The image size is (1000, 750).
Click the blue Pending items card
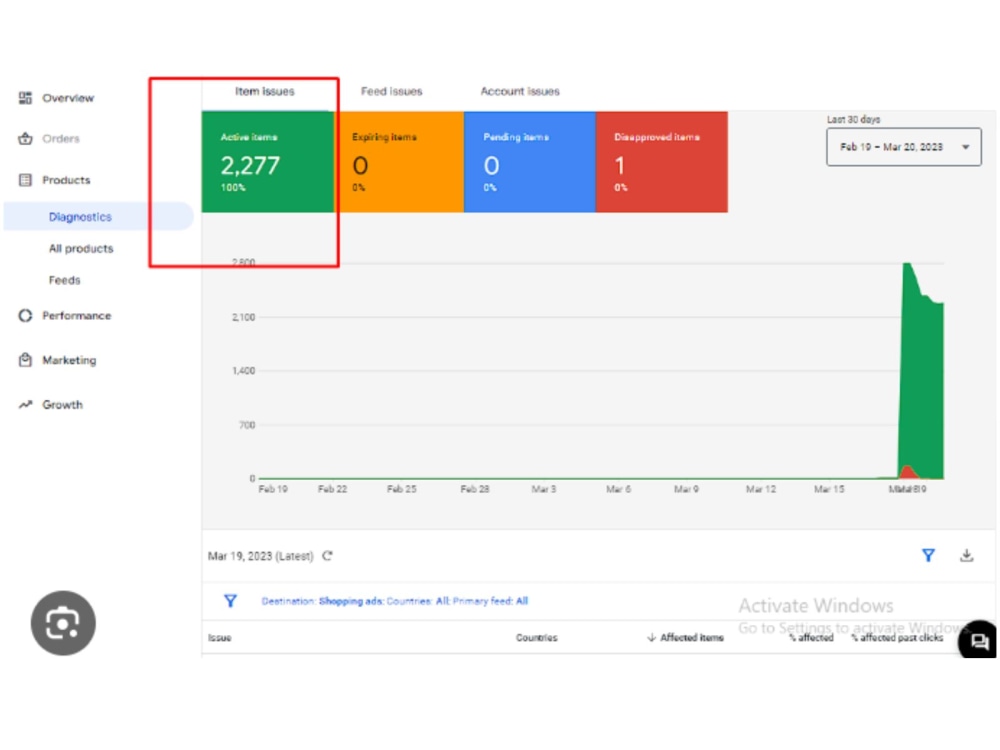(x=529, y=162)
